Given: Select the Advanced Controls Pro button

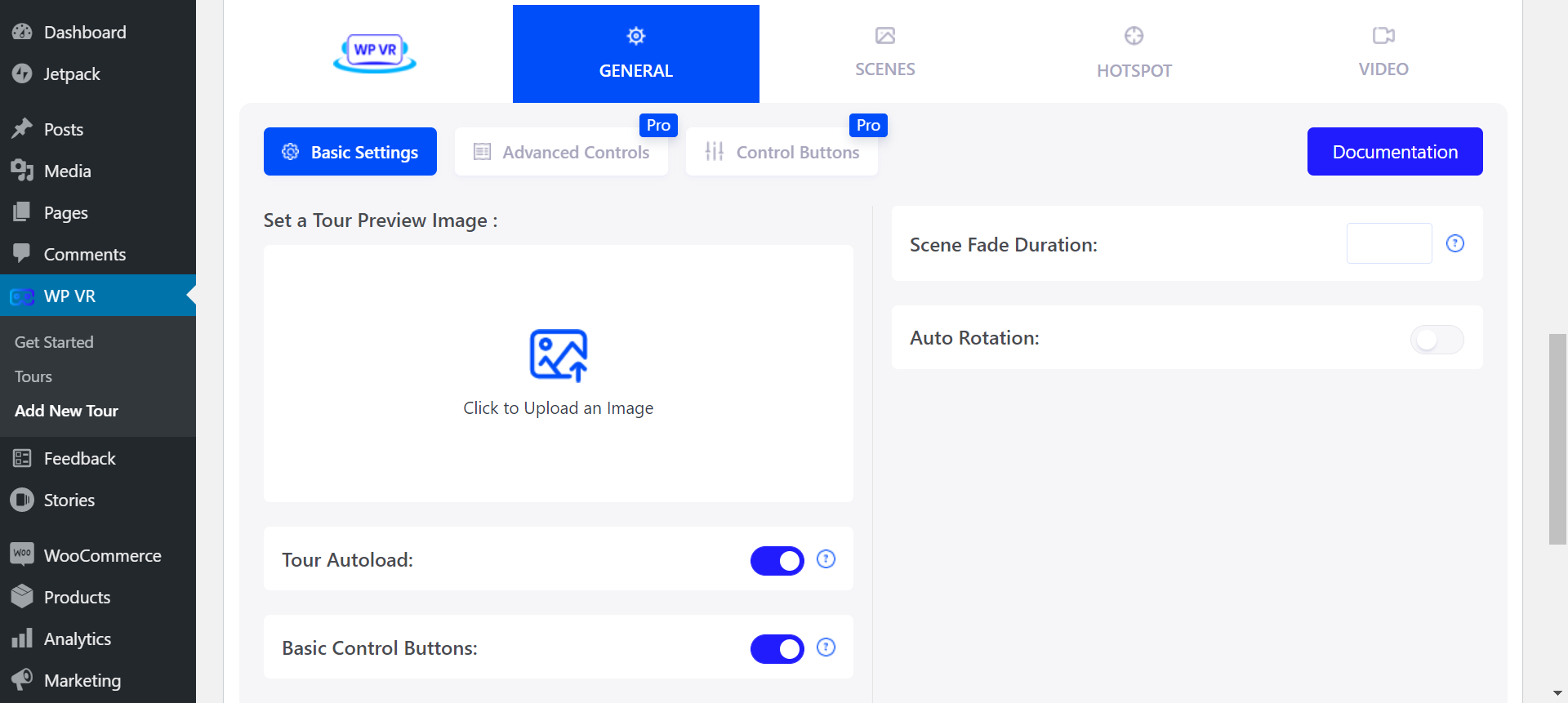Looking at the screenshot, I should 561,152.
